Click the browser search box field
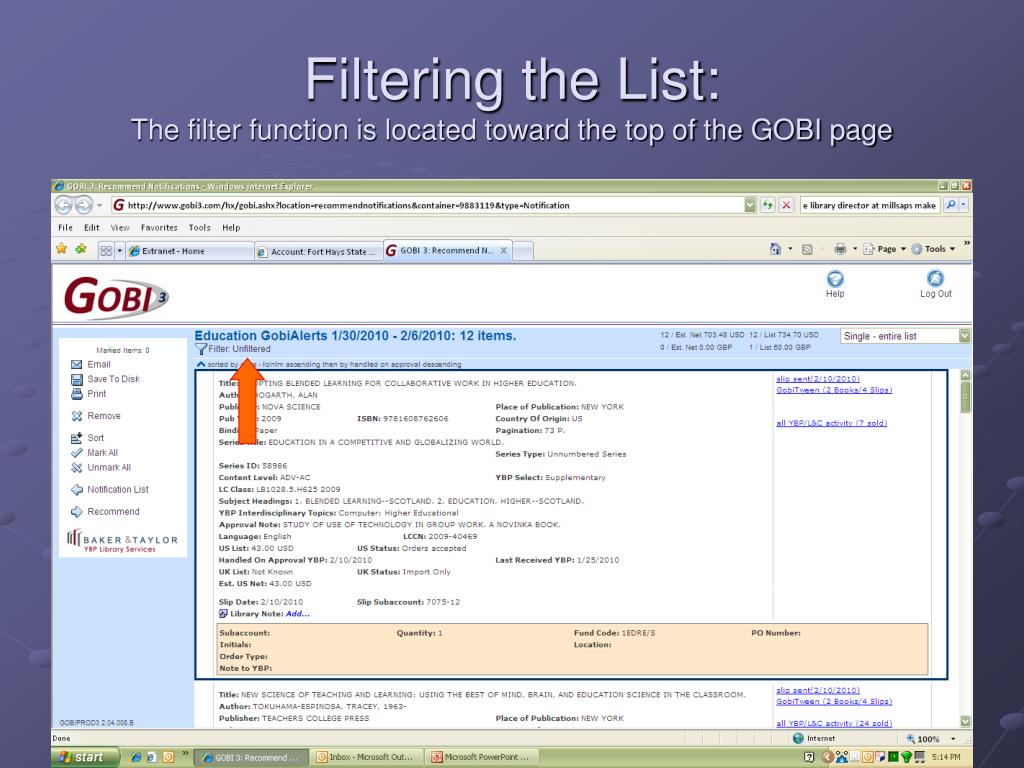1024x768 pixels. tap(870, 205)
